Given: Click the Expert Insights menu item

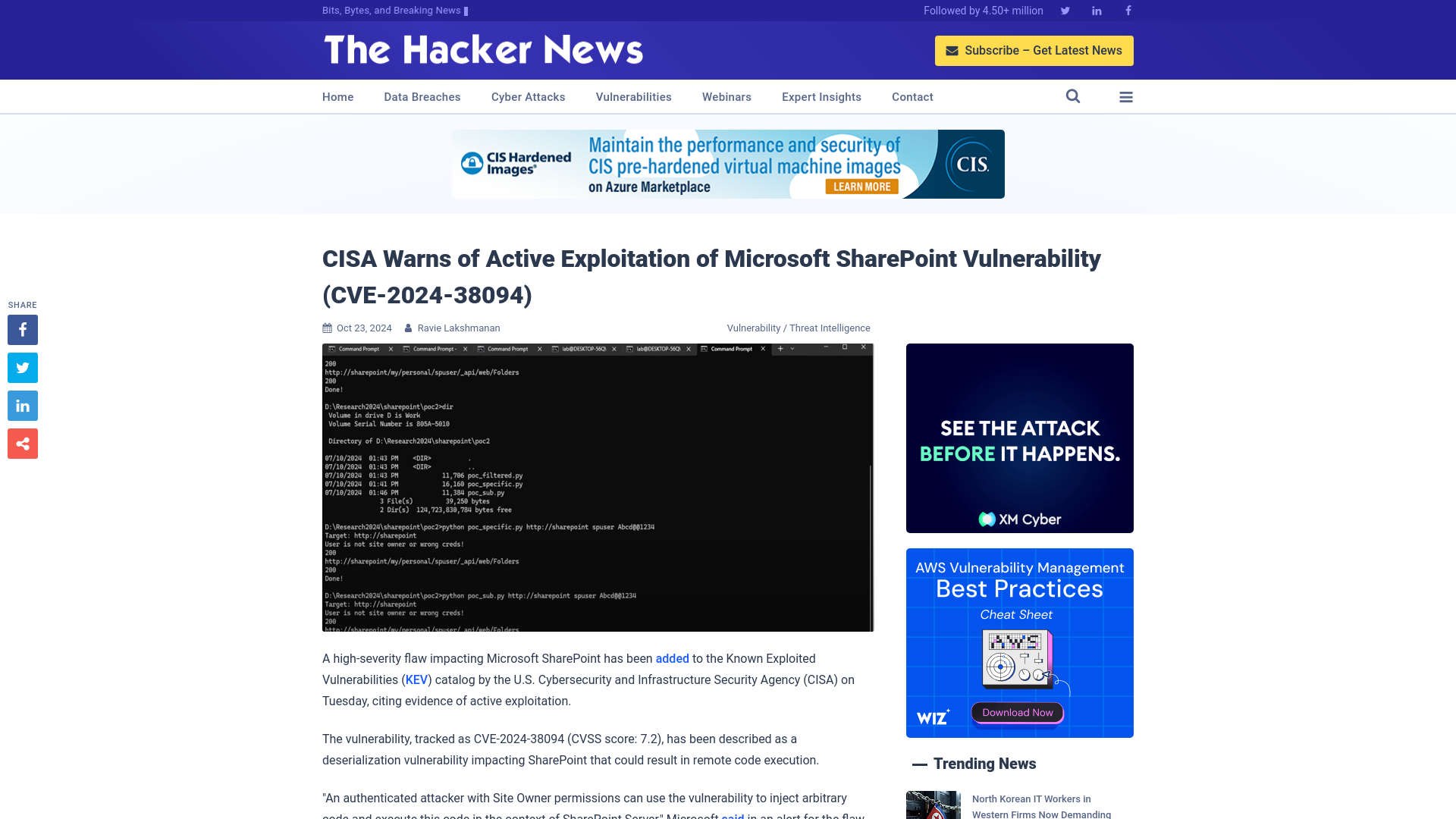Looking at the screenshot, I should (822, 96).
